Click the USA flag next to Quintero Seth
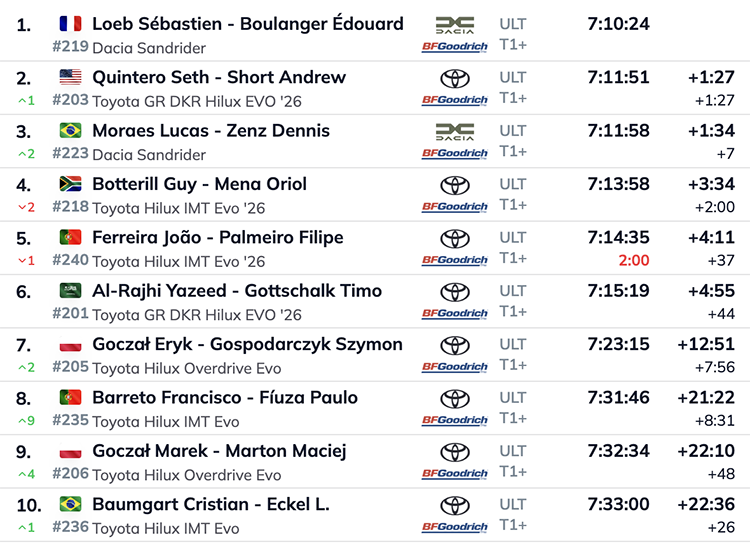 70,77
